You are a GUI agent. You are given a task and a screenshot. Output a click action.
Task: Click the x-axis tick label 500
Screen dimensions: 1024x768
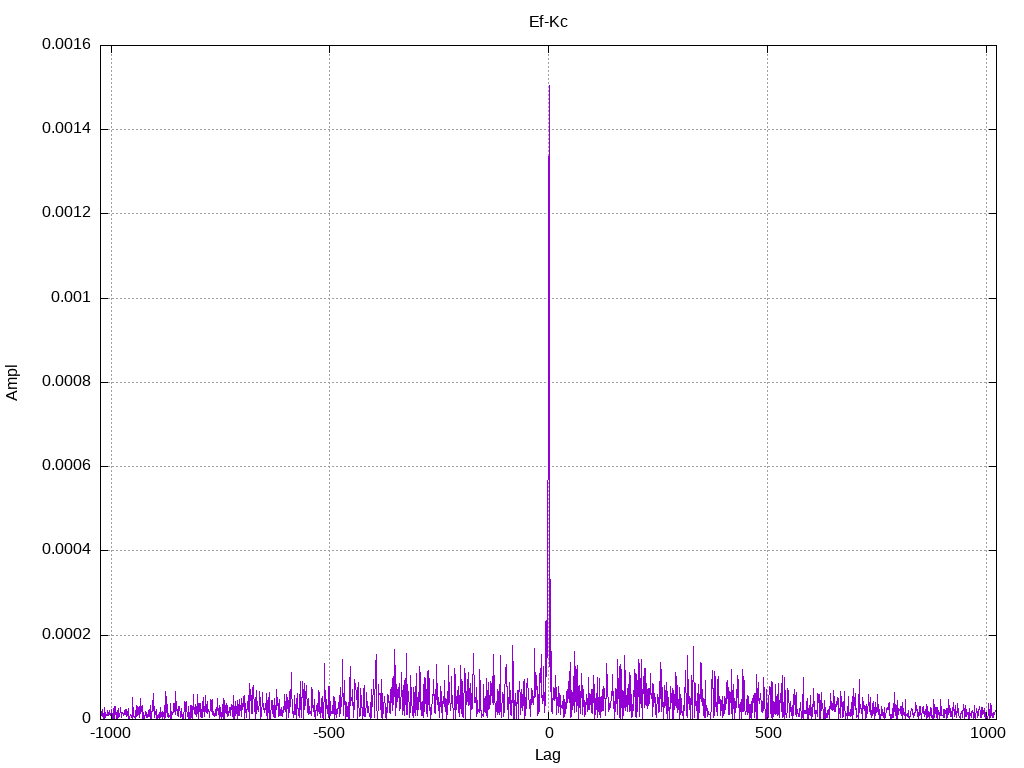[x=768, y=733]
